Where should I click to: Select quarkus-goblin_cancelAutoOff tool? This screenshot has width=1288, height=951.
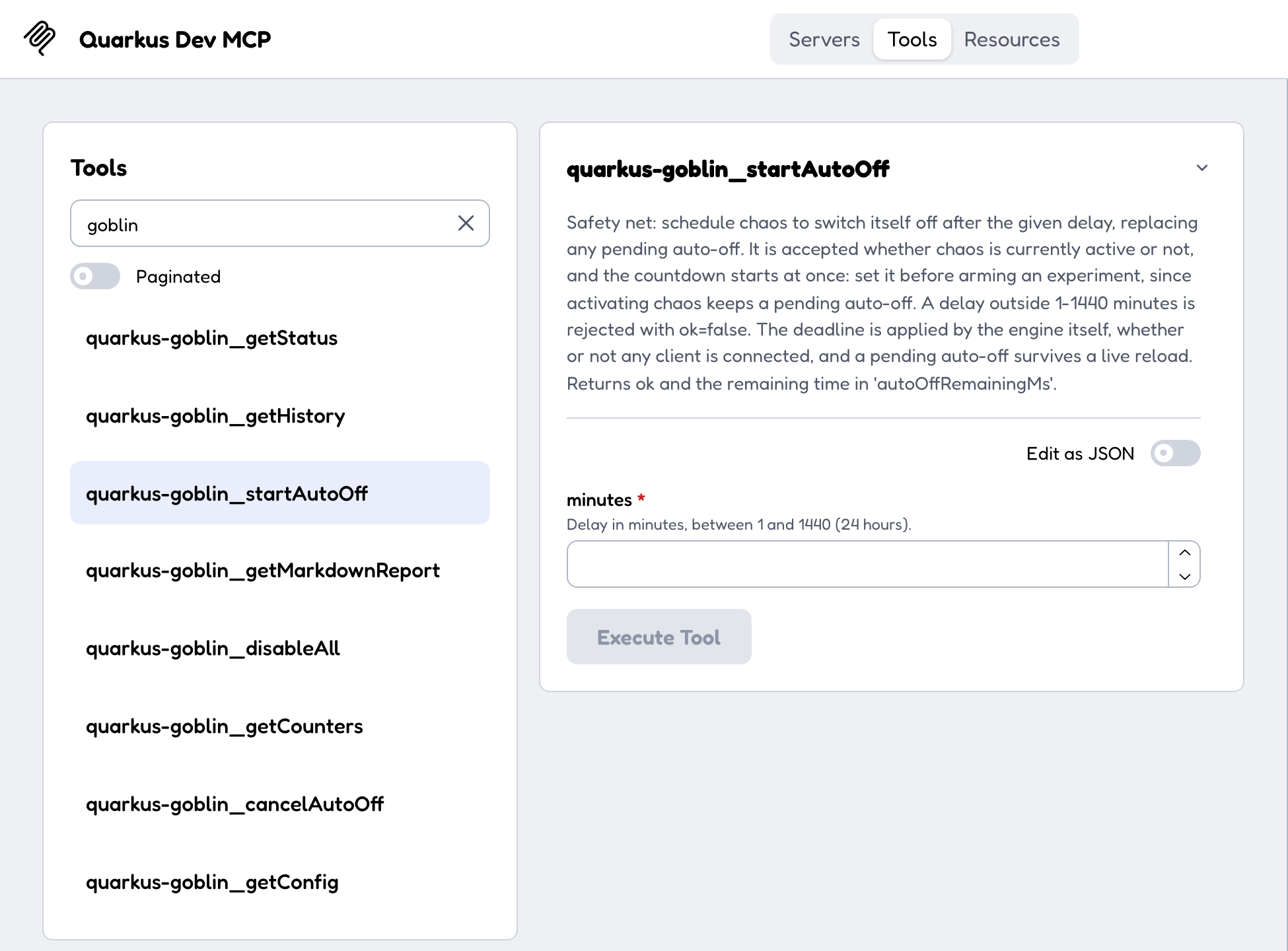(x=279, y=804)
